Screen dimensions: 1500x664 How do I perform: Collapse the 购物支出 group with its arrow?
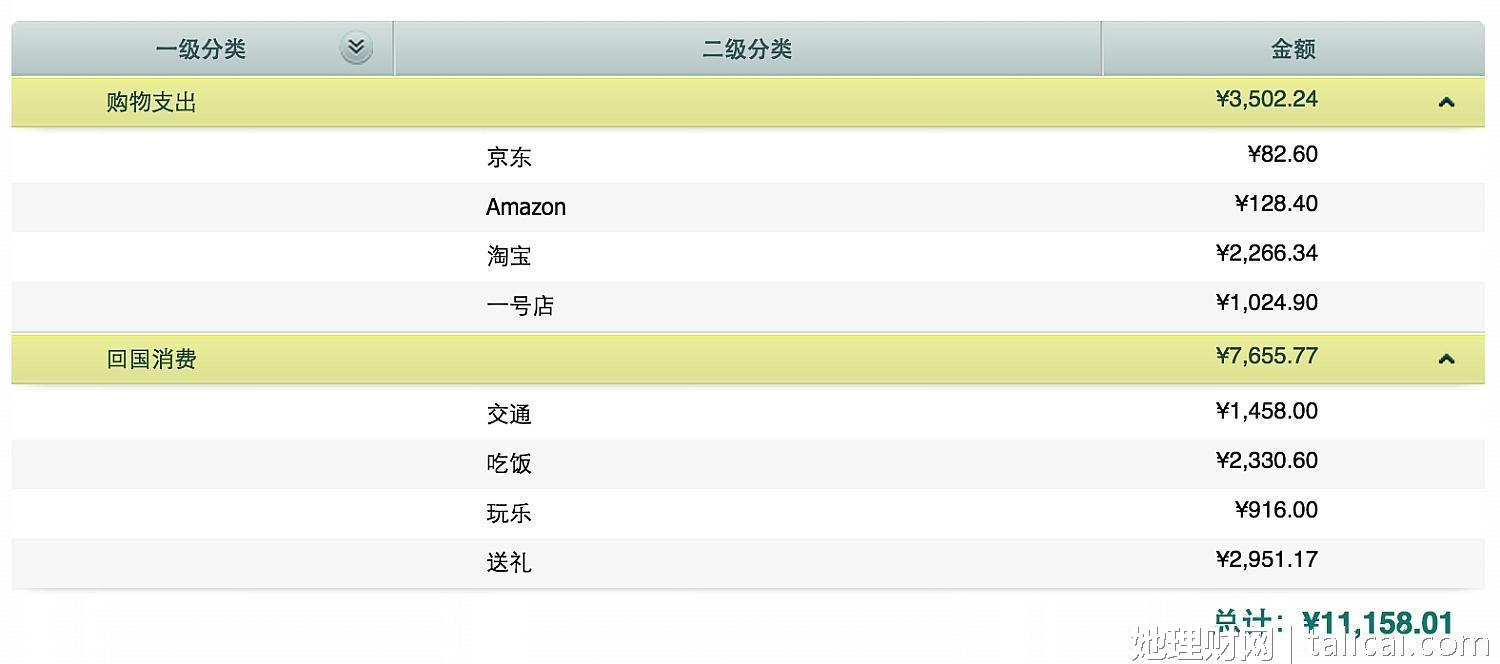[x=1446, y=102]
